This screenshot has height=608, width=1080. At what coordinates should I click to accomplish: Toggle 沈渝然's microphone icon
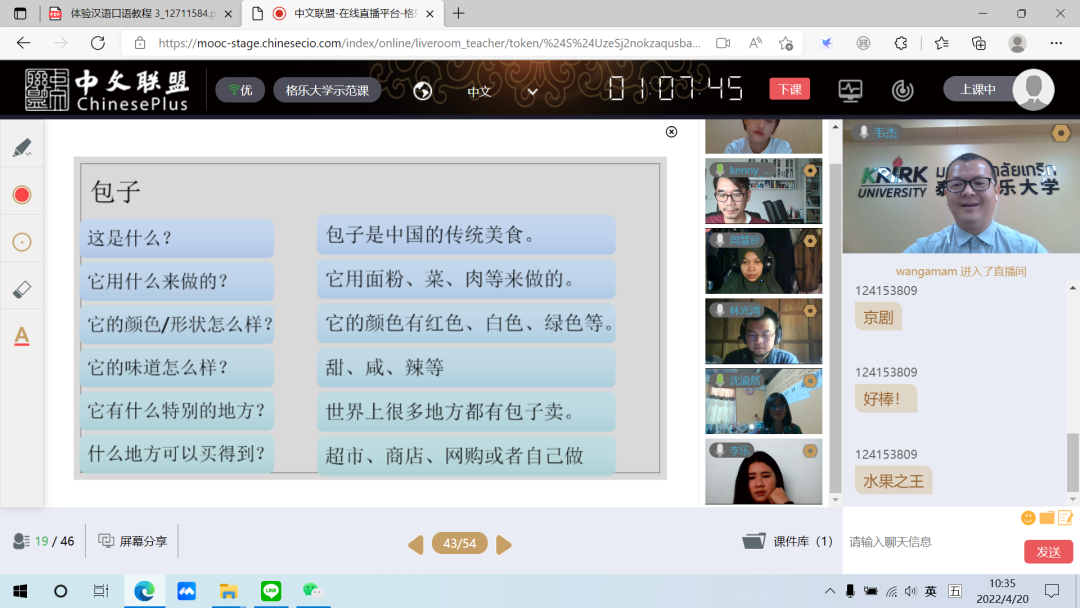coord(720,380)
